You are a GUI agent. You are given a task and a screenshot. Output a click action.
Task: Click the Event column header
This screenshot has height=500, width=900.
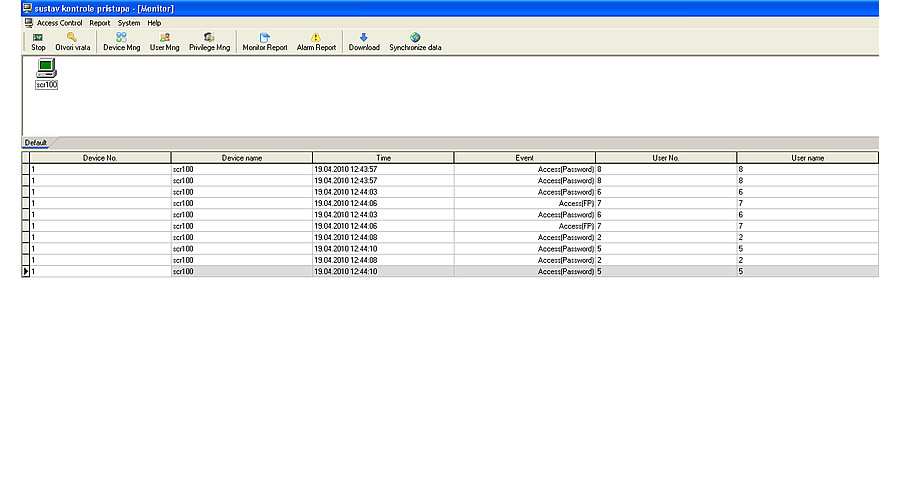[x=524, y=158]
